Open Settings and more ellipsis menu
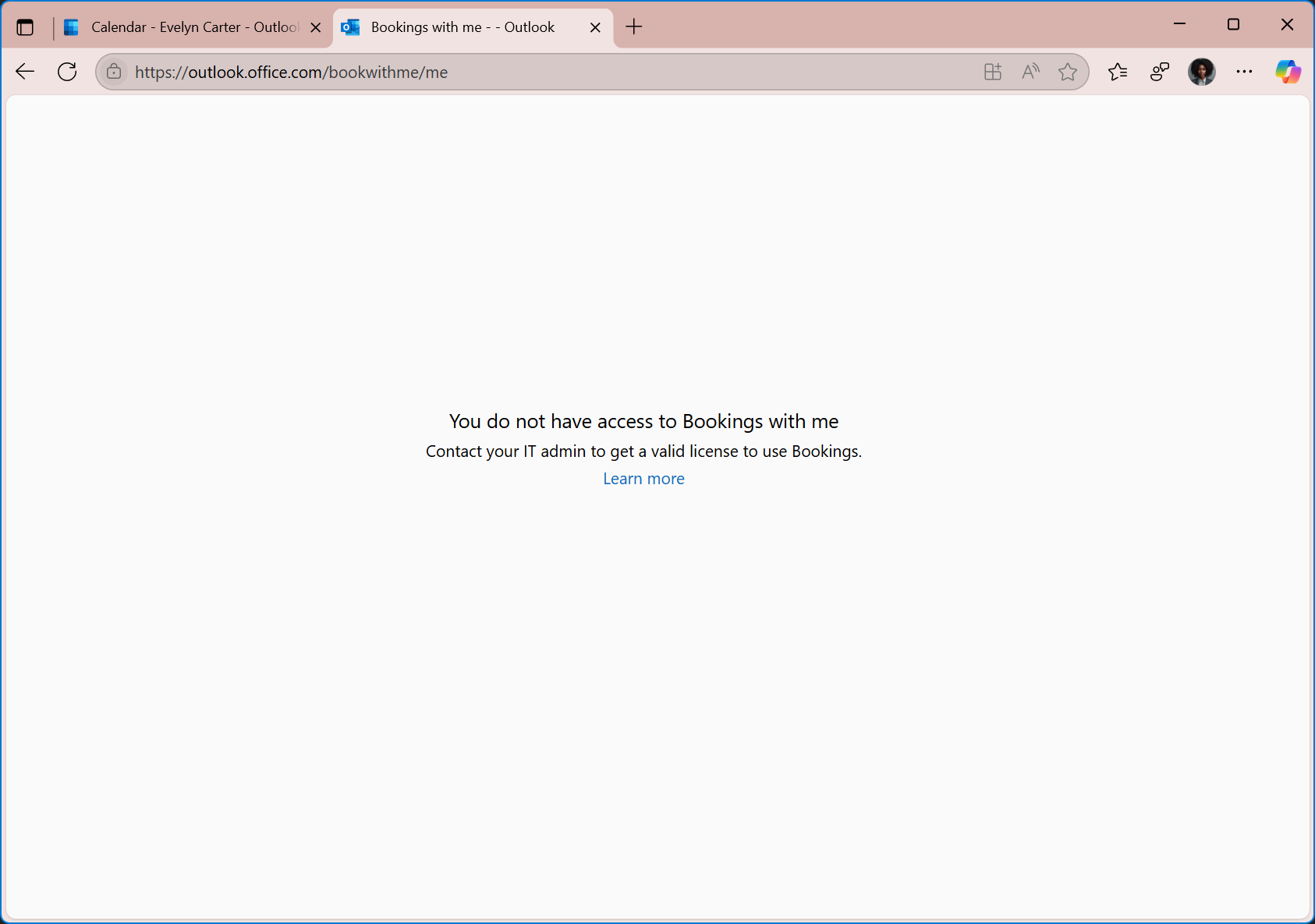This screenshot has height=924, width=1315. tap(1244, 72)
